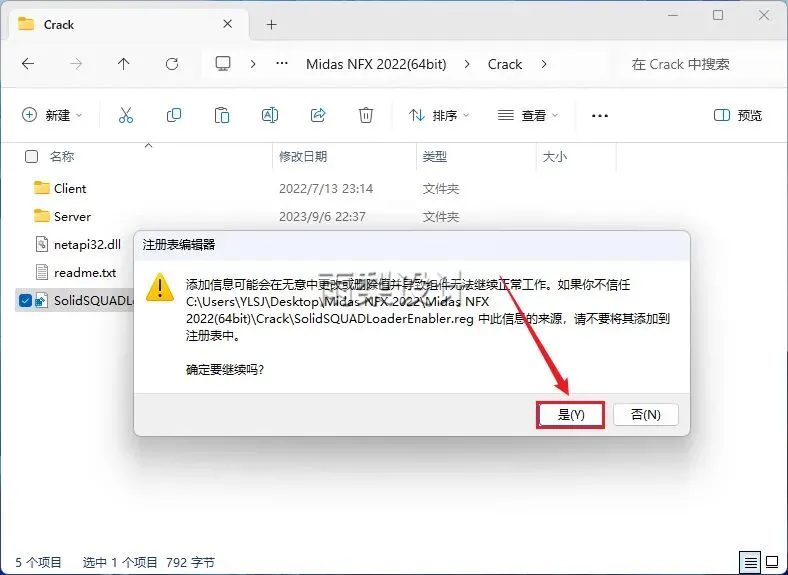Go up one folder level
The width and height of the screenshot is (788, 575).
coord(124,64)
